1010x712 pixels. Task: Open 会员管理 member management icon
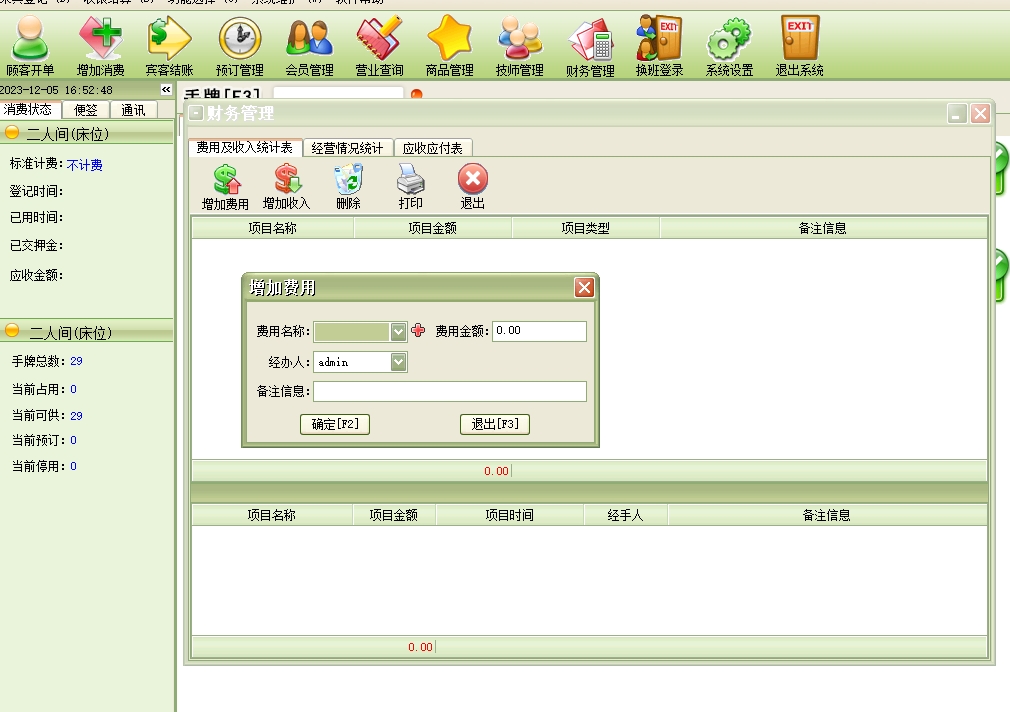[x=309, y=41]
